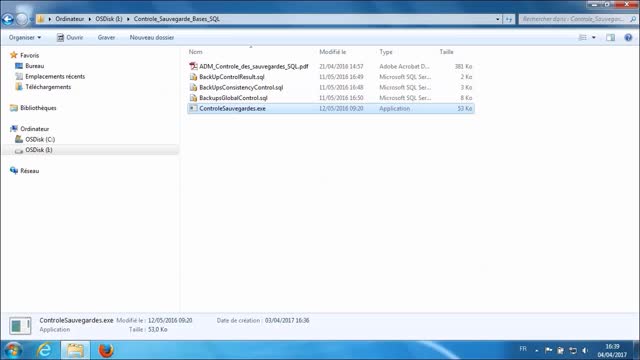Open the address bar history dropdown
This screenshot has width=640, height=360.
tap(498, 19)
